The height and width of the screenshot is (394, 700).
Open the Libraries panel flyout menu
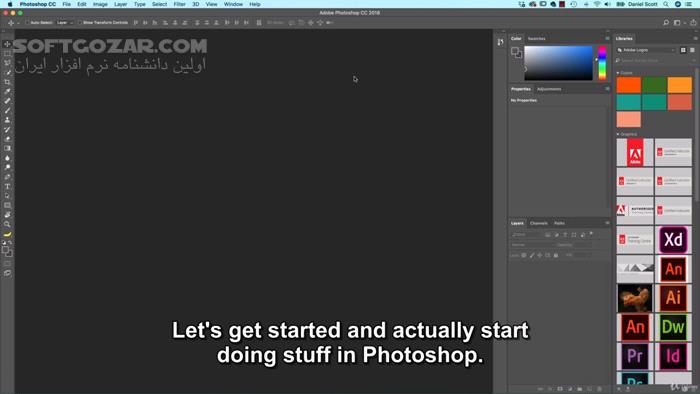tap(695, 38)
